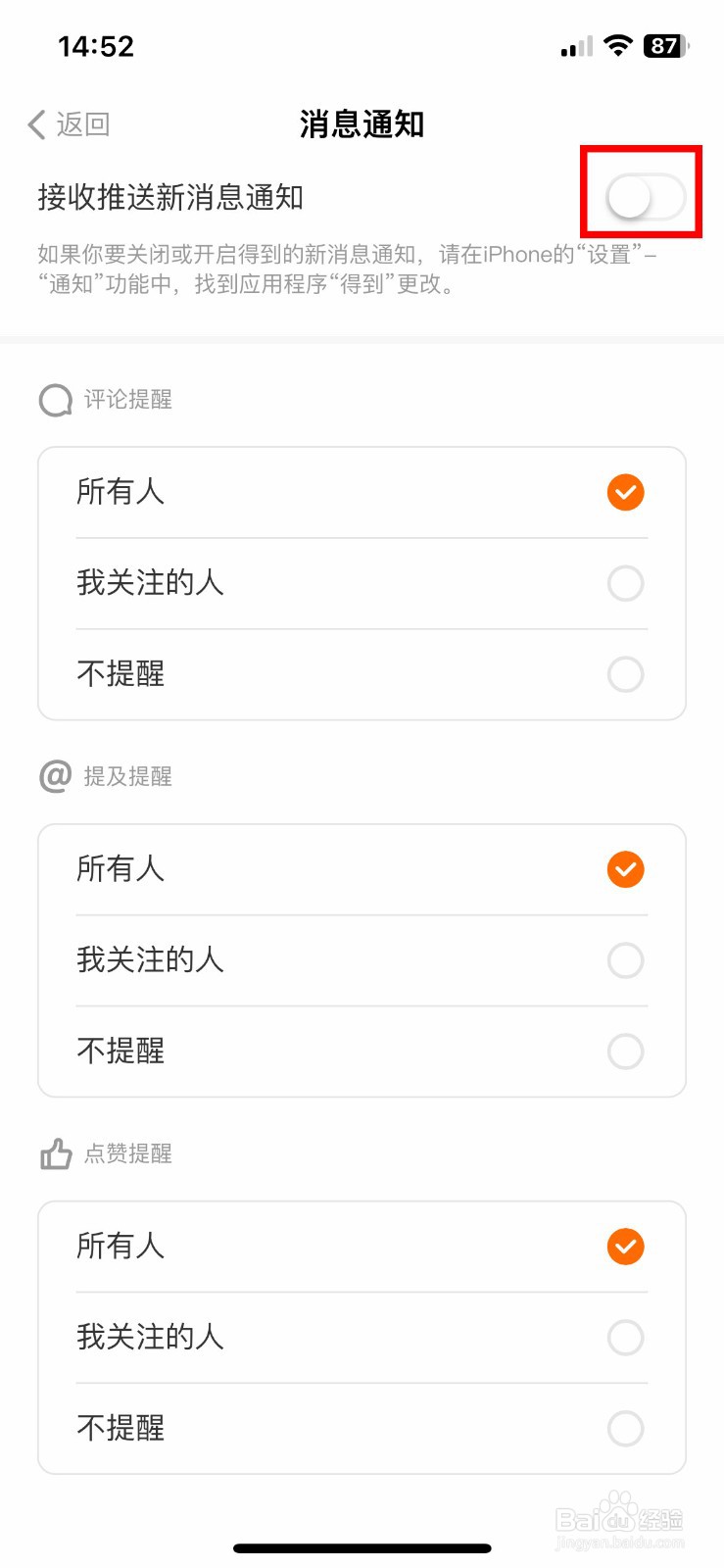
Task: Tap the checked 所有人 option under 提及提醒
Action: click(x=625, y=869)
